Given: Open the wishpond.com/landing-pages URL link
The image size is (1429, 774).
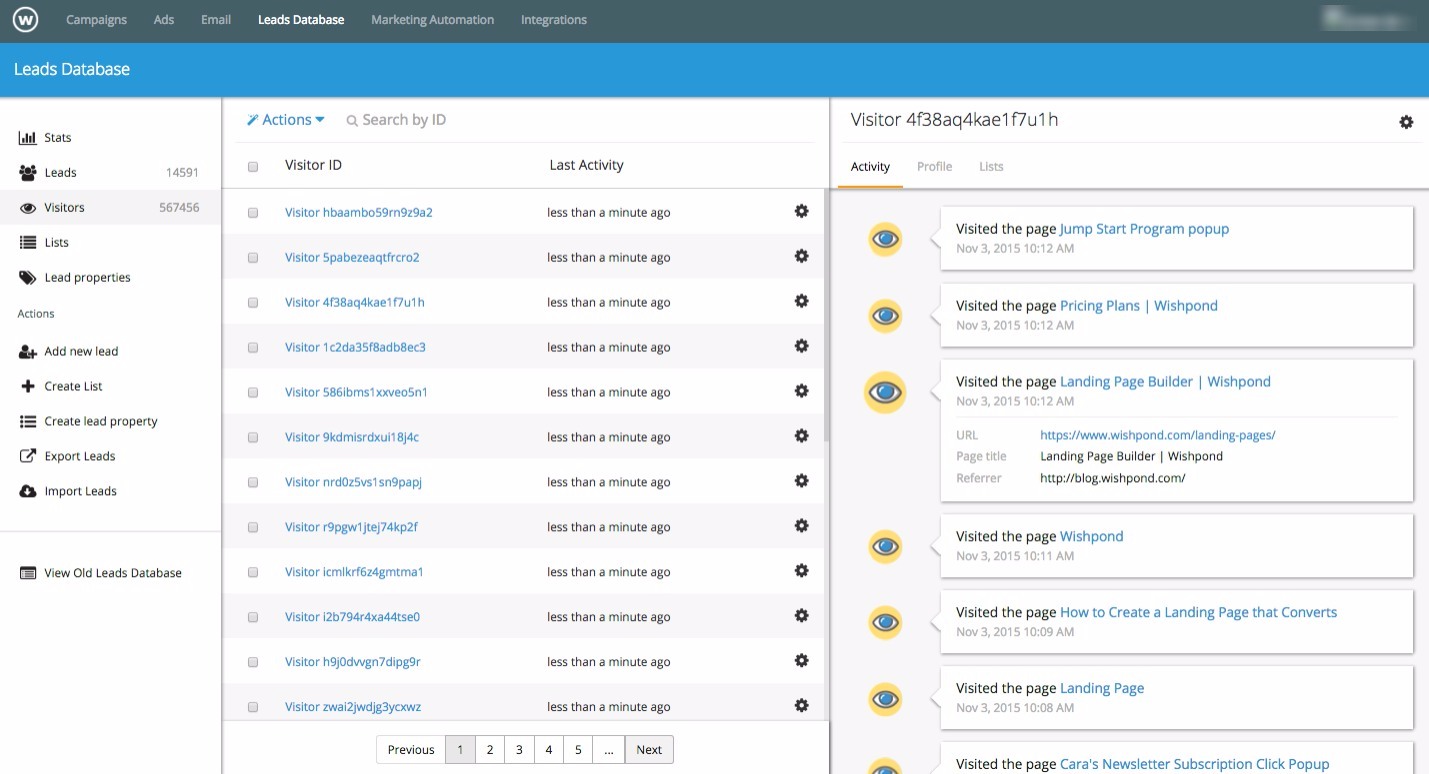Looking at the screenshot, I should [1157, 435].
